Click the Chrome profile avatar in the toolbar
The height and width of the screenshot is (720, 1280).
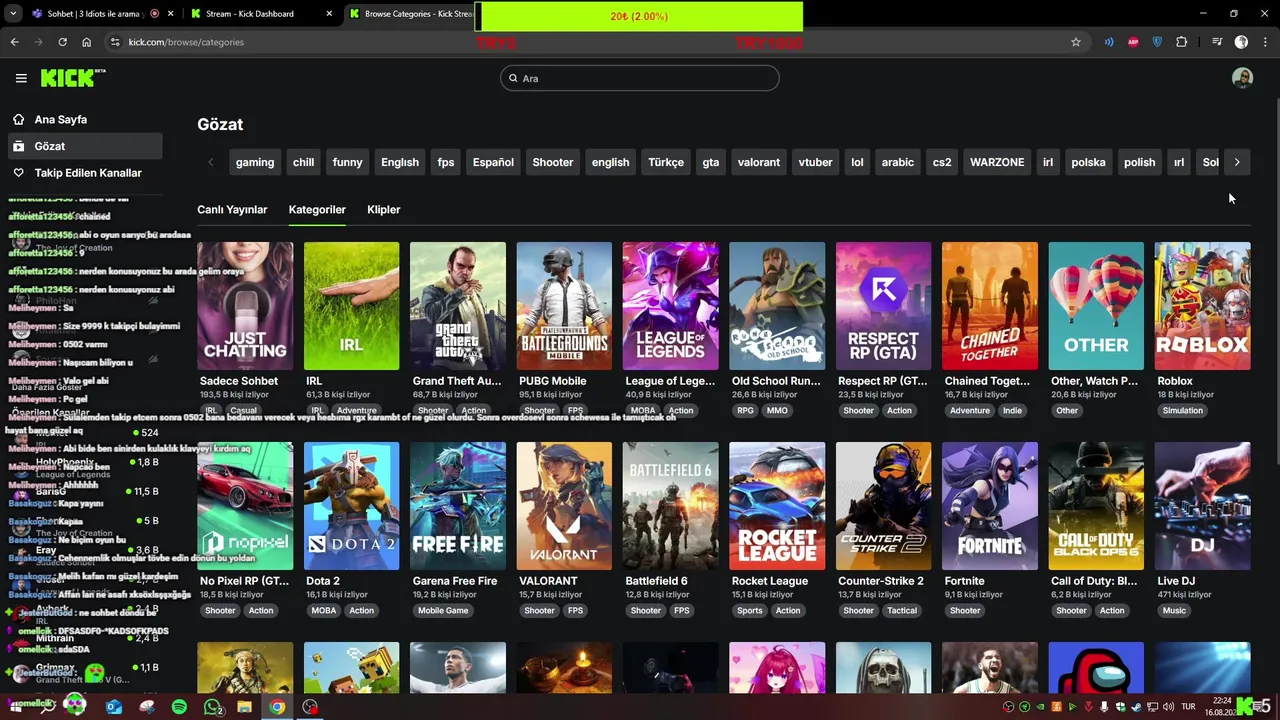coord(1241,42)
